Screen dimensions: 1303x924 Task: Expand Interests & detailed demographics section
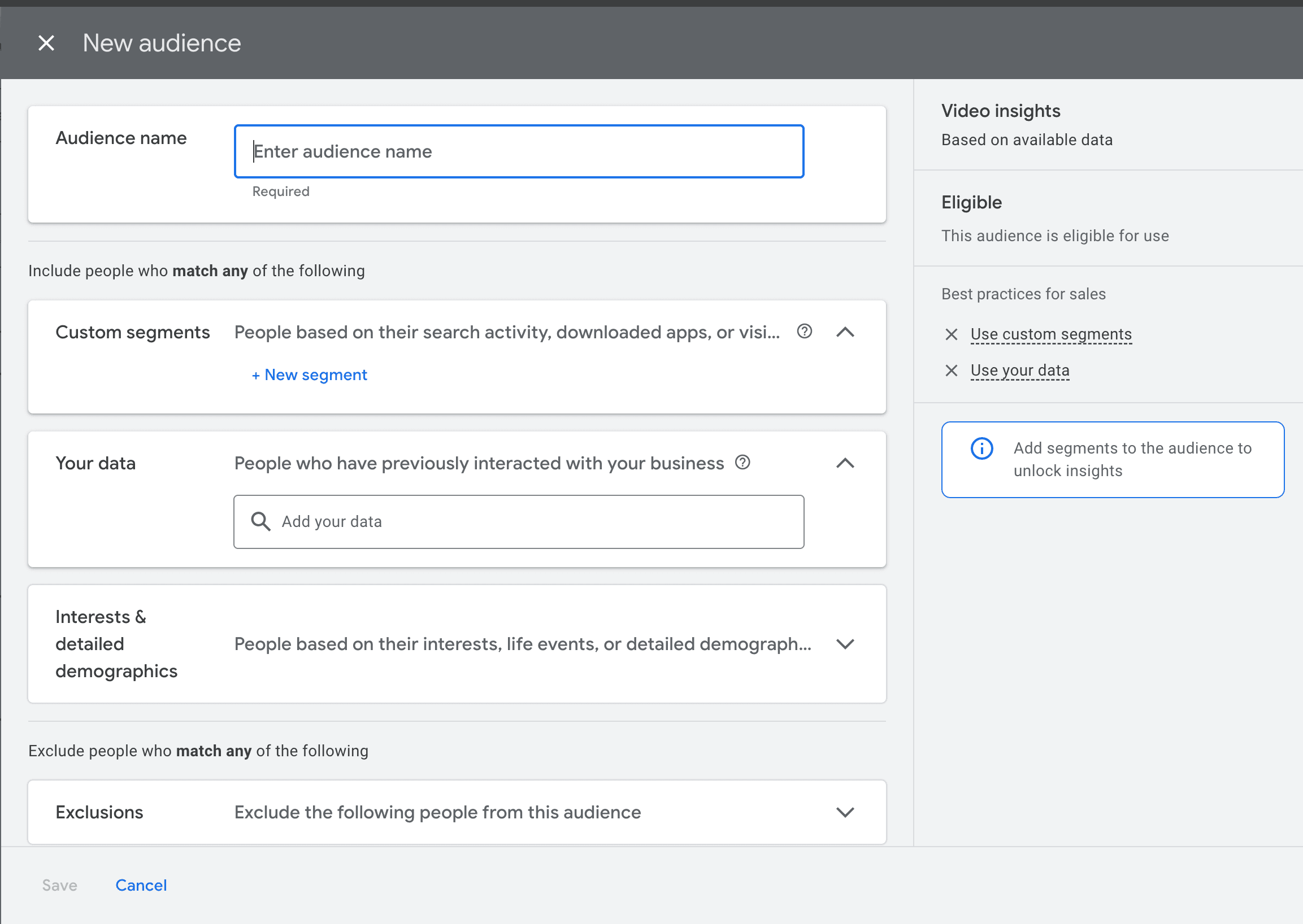[845, 643]
